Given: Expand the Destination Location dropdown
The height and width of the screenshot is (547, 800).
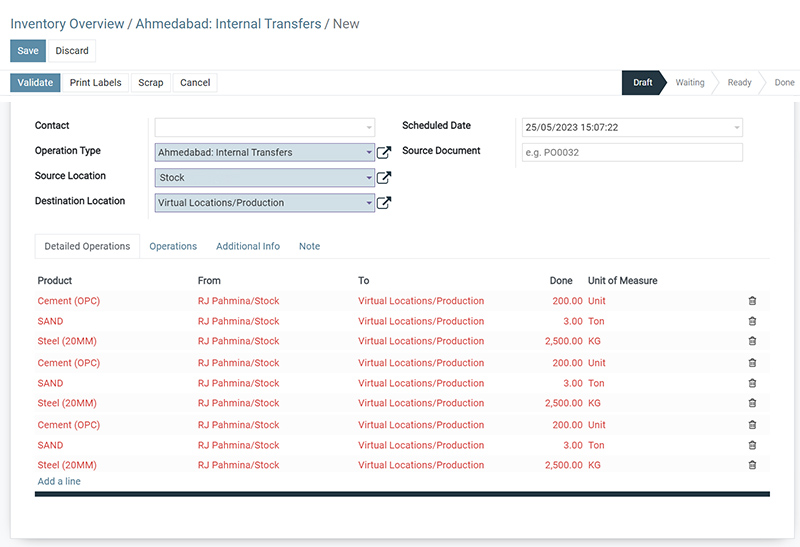Looking at the screenshot, I should 369,203.
